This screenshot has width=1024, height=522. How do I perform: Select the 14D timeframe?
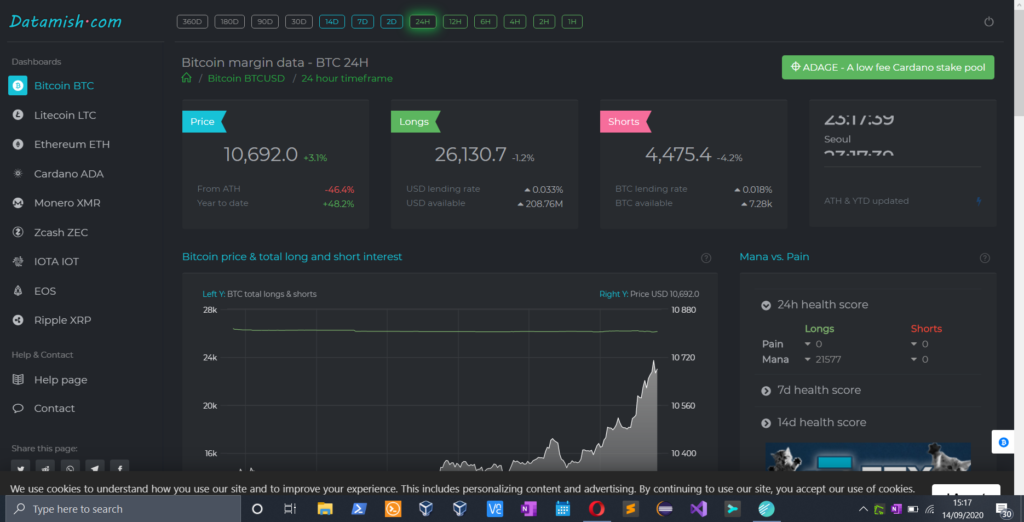click(332, 22)
